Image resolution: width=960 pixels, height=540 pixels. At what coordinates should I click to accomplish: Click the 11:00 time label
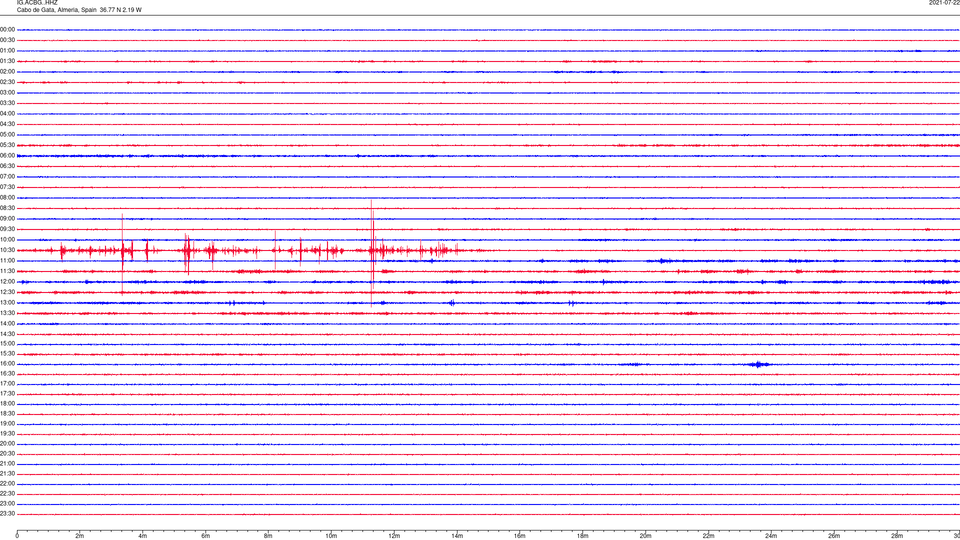coord(7,261)
